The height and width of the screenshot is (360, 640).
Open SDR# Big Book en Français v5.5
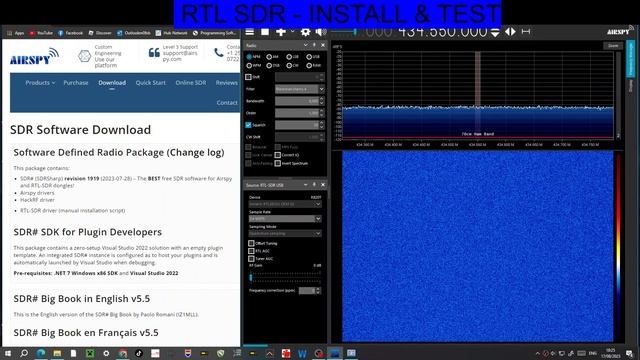86,333
